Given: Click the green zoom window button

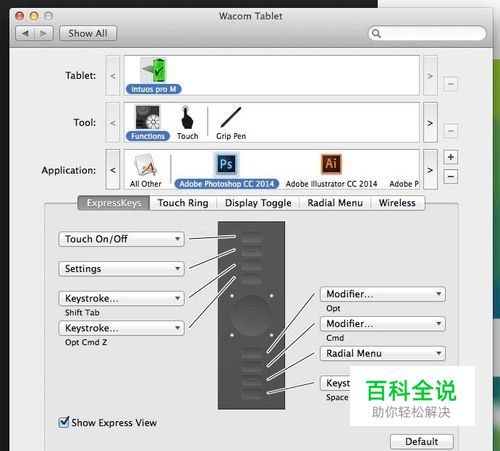Looking at the screenshot, I should [49, 16].
